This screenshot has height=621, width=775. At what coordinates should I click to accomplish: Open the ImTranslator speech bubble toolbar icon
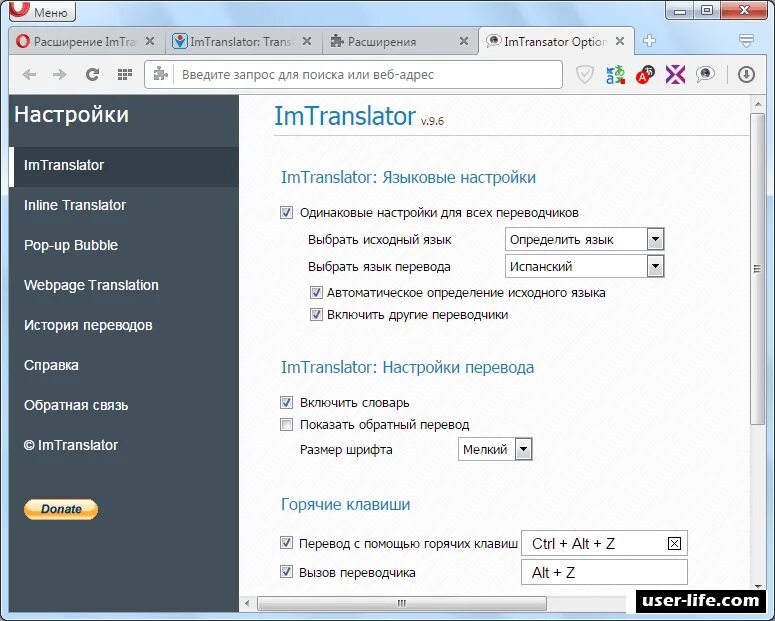[705, 75]
